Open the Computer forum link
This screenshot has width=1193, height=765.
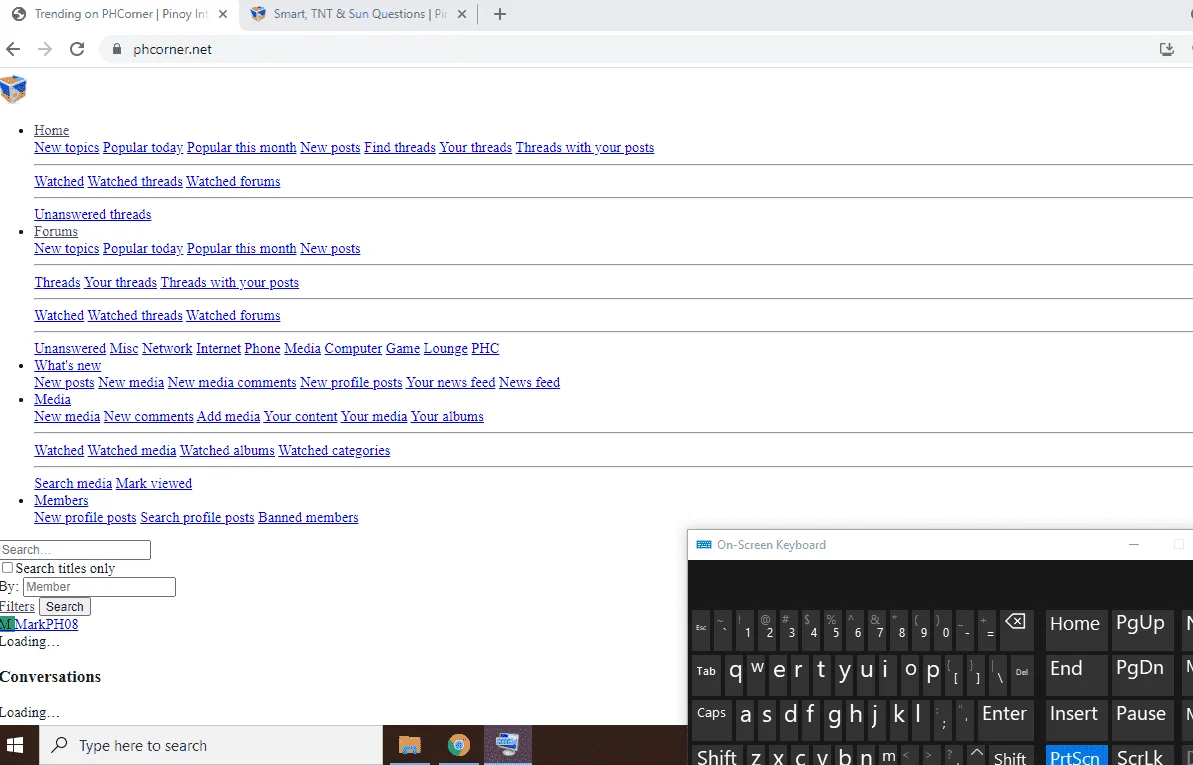[353, 349]
